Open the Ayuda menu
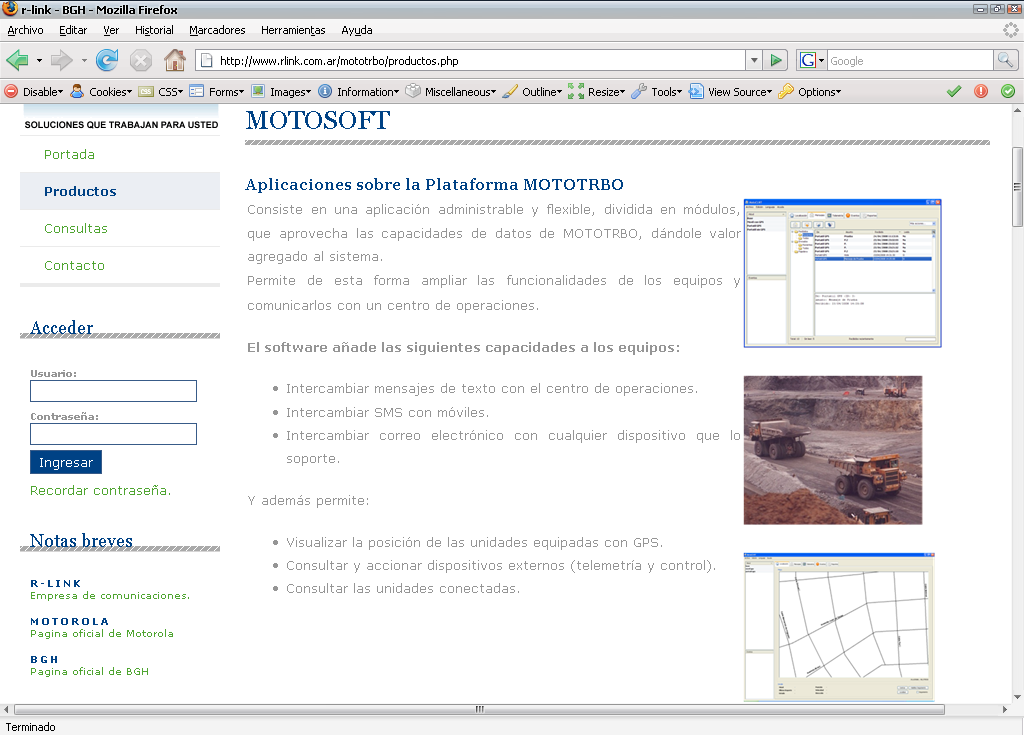Image resolution: width=1024 pixels, height=735 pixels. pyautogui.click(x=357, y=30)
